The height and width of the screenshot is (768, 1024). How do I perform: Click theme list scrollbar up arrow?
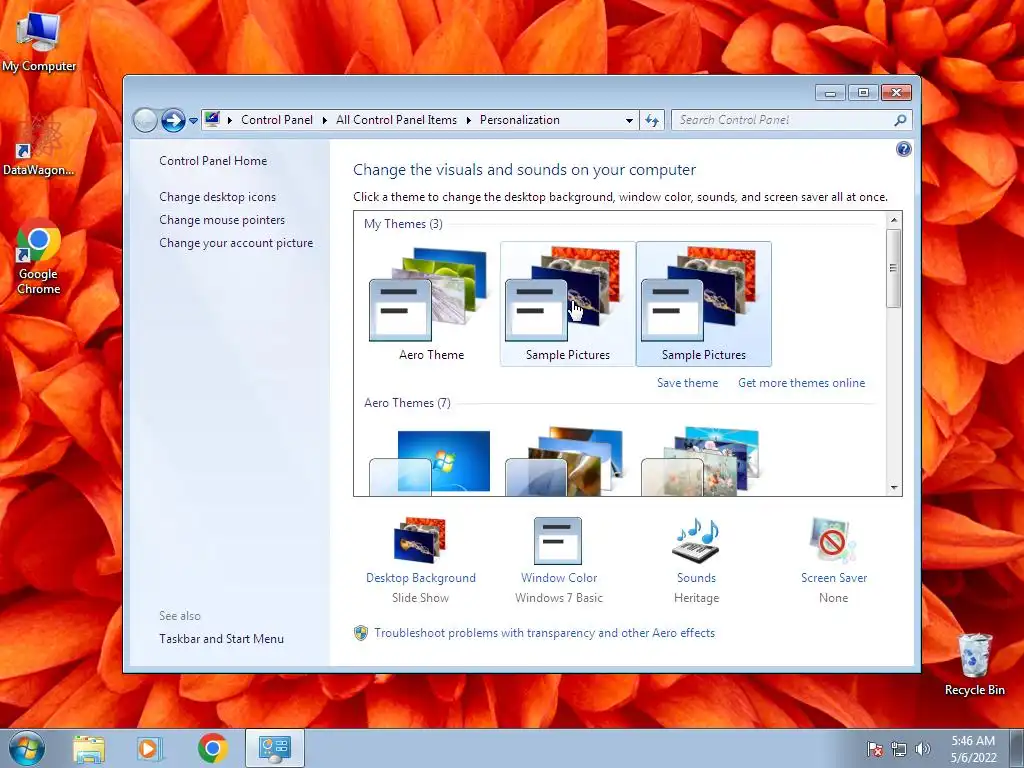point(893,220)
